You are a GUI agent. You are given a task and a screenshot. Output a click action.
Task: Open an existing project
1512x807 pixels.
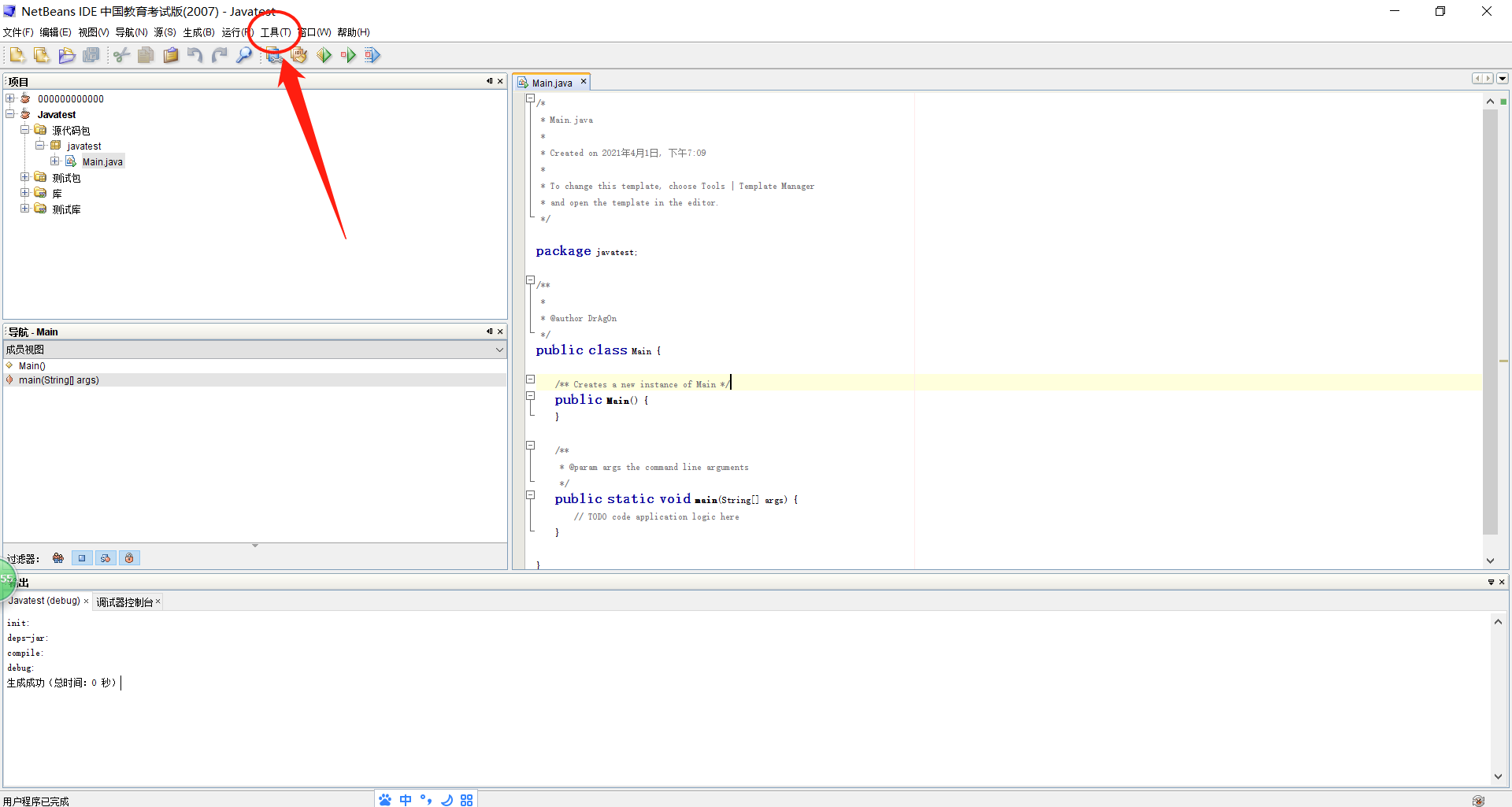[67, 54]
